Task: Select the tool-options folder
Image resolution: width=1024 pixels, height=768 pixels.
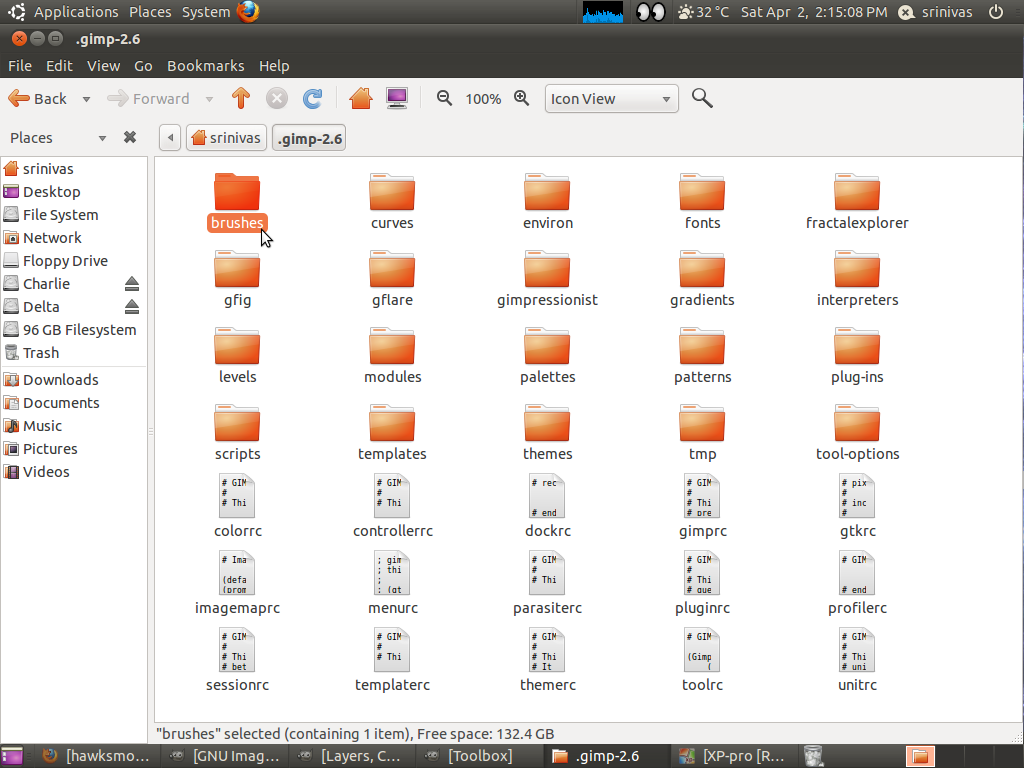Action: pos(857,434)
